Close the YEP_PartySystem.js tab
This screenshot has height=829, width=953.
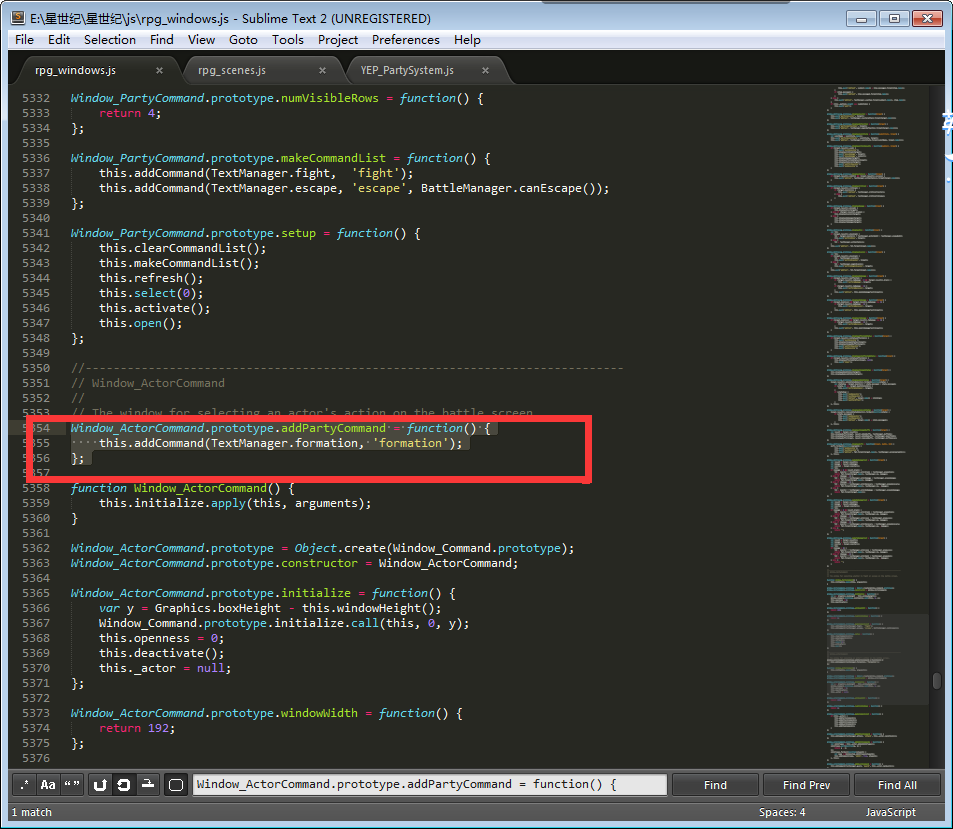485,71
